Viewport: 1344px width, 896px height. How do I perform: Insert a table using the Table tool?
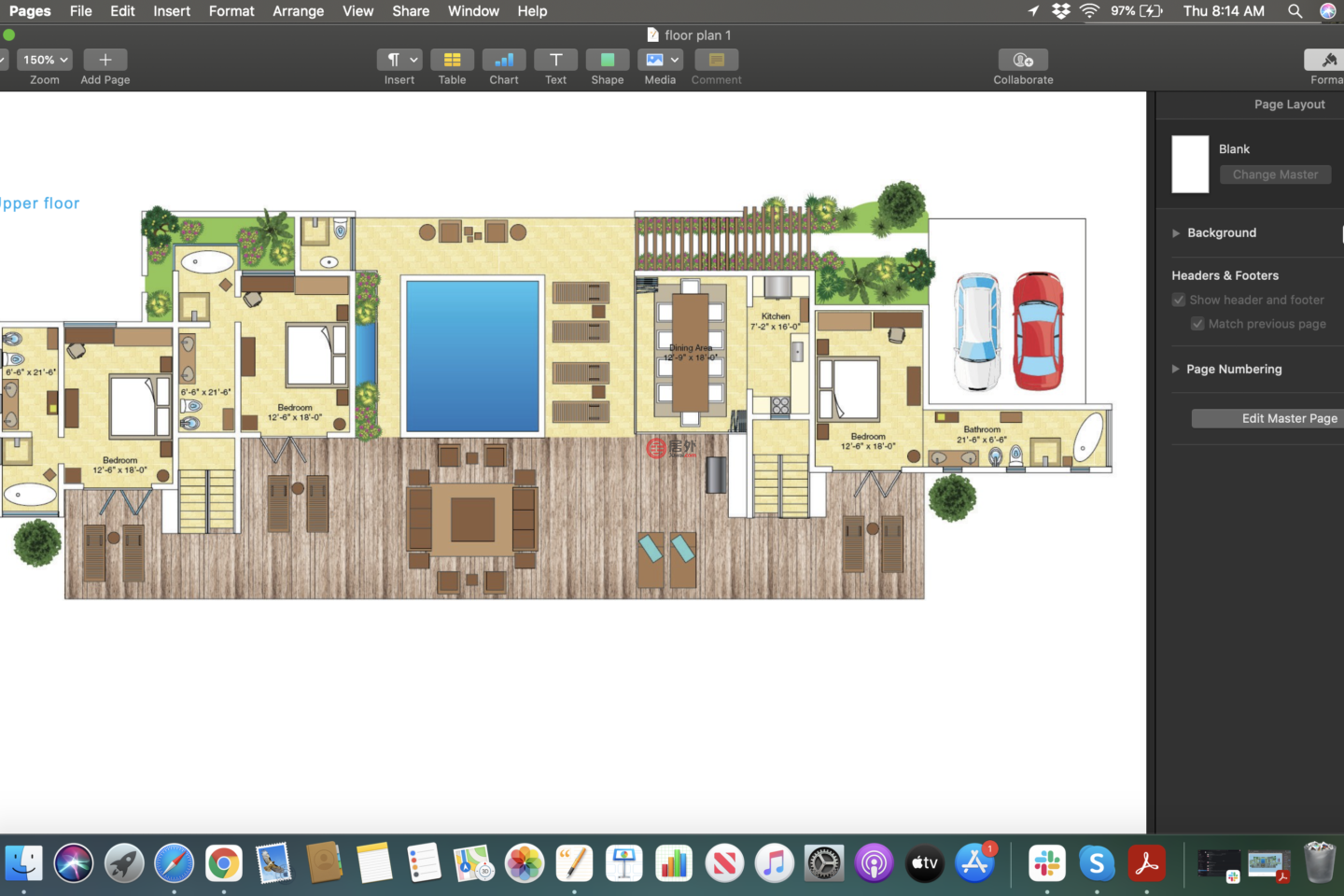[x=452, y=60]
